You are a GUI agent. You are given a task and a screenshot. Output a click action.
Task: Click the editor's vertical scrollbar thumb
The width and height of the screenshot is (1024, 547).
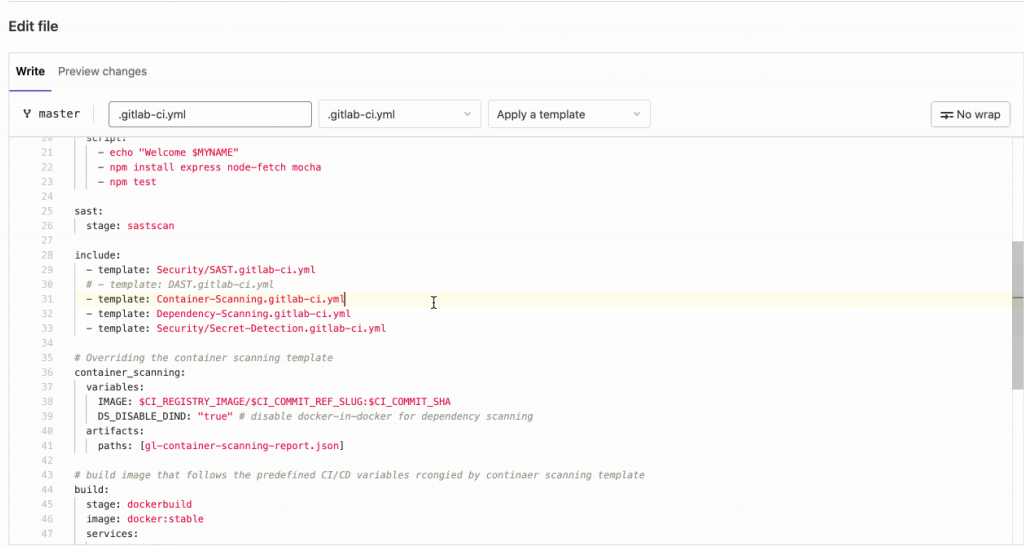pyautogui.click(x=1017, y=314)
